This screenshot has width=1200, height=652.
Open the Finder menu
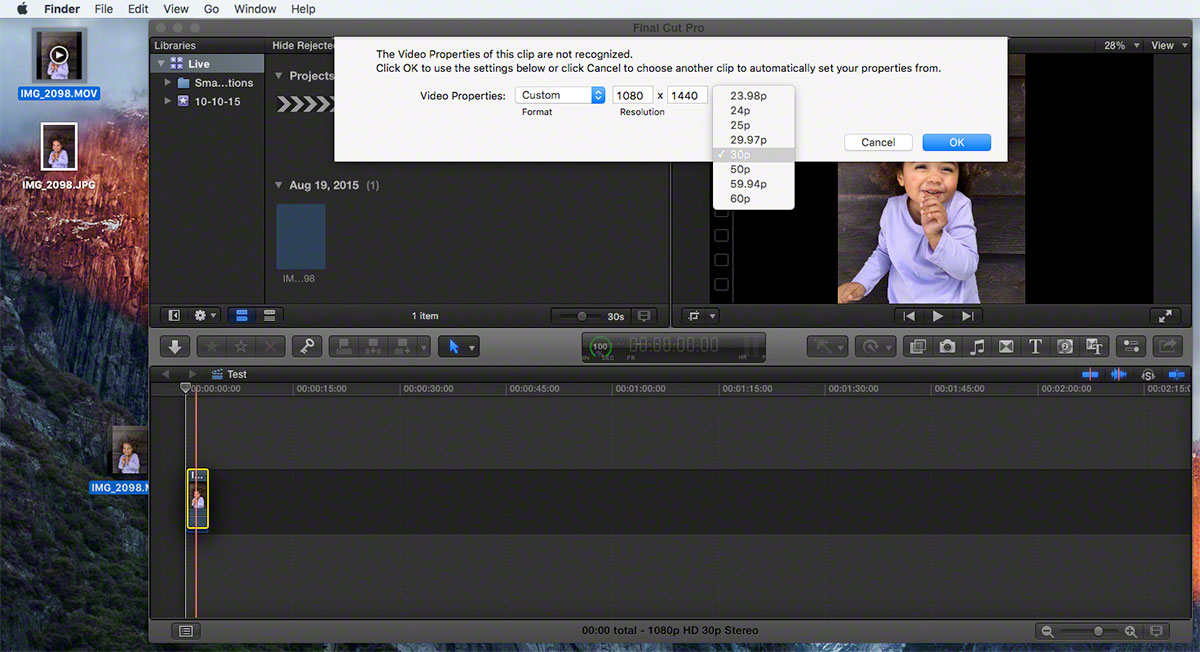tap(62, 9)
